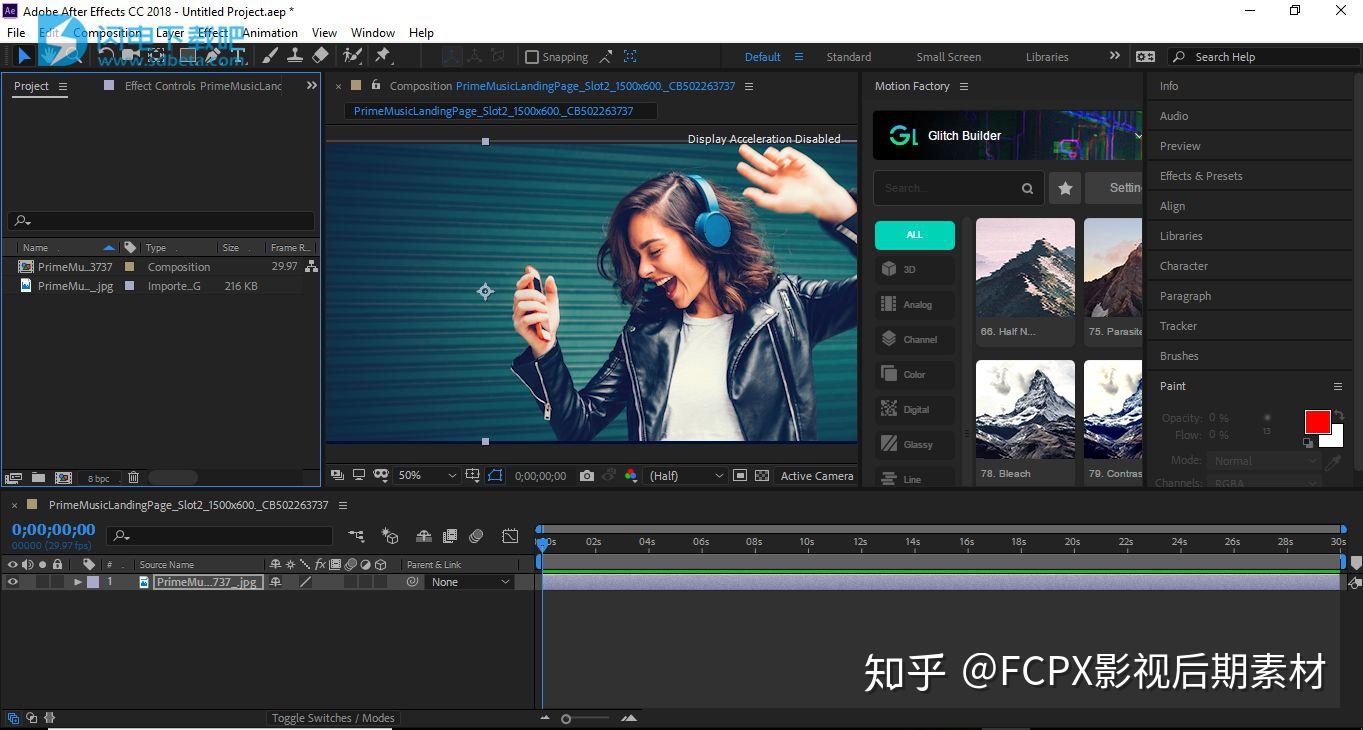Open the File menu
1363x730 pixels.
[16, 32]
